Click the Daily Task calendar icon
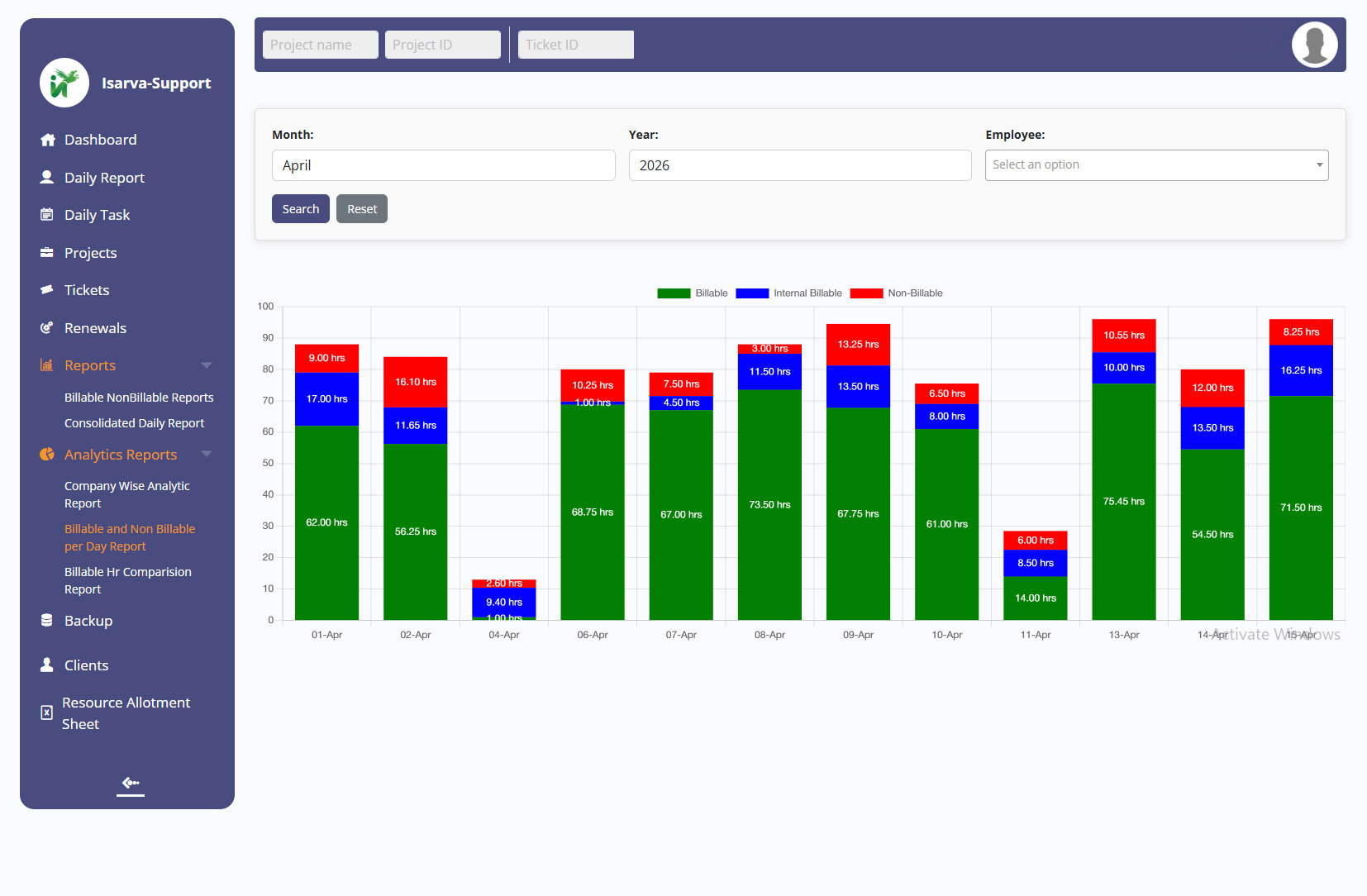1367x896 pixels. (47, 215)
